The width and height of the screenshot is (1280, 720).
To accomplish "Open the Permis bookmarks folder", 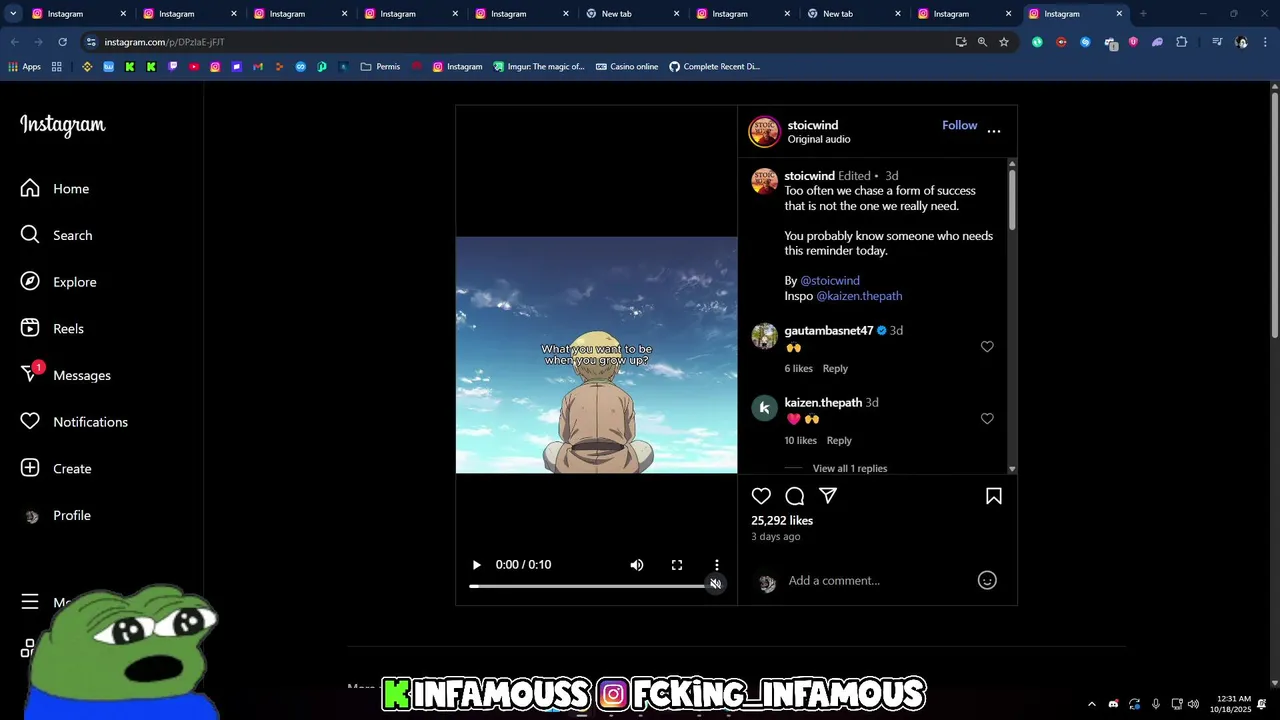I will 380,67.
